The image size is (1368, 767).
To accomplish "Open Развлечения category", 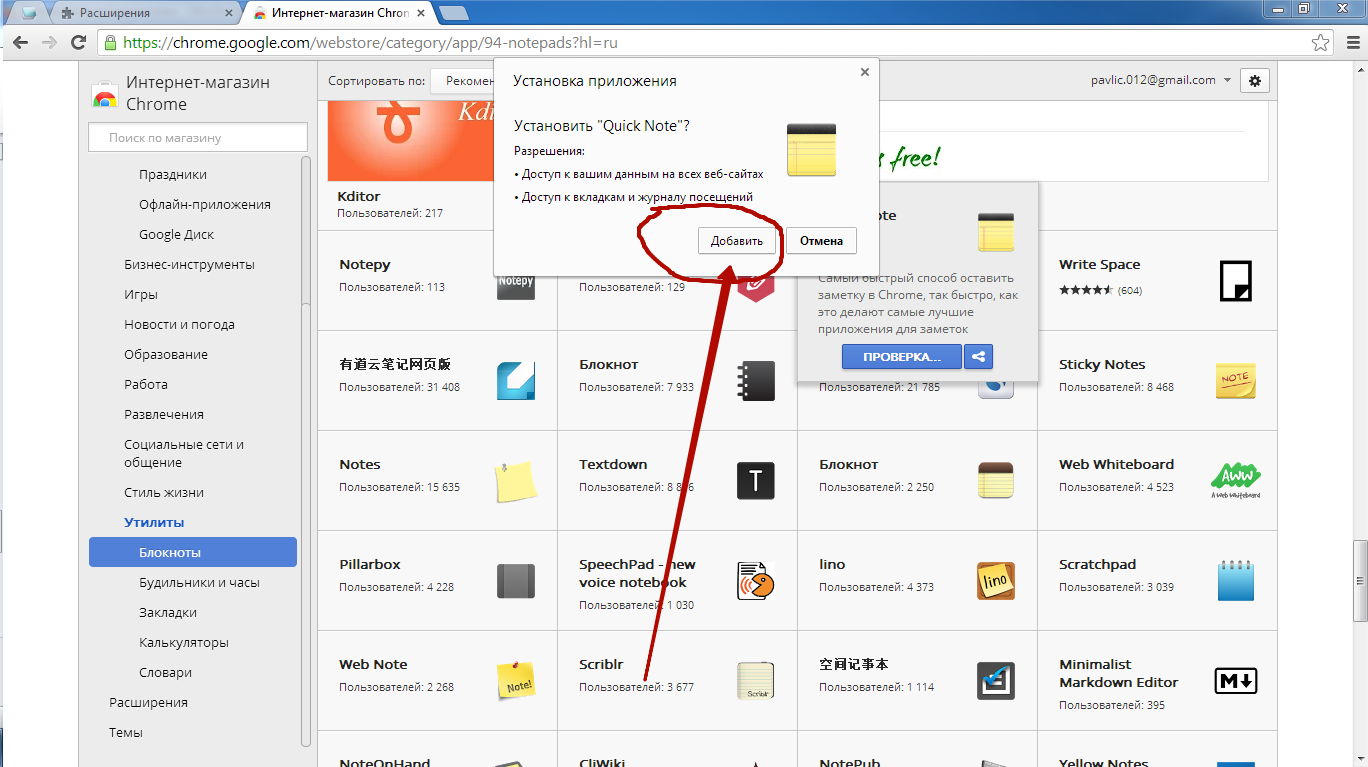I will (x=164, y=414).
